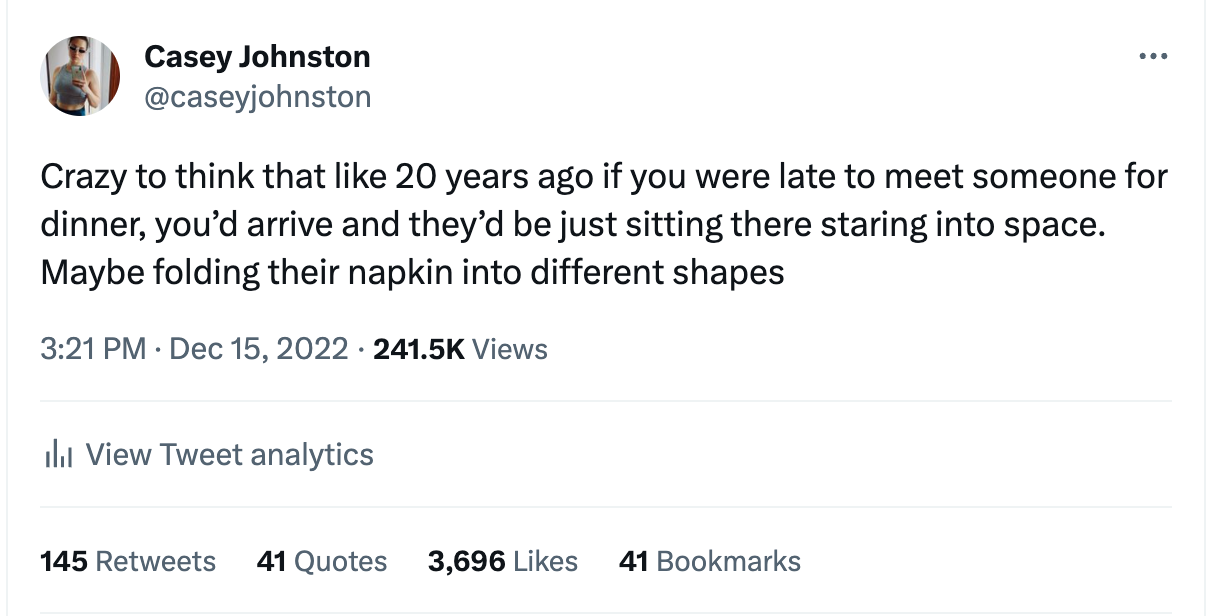1206x616 pixels.
Task: Open Casey Johnston's profile picture
Action: [80, 76]
